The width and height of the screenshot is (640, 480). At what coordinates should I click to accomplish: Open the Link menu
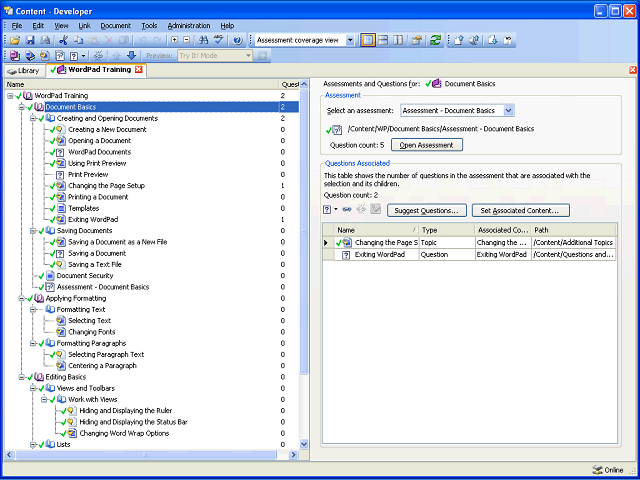[84, 26]
